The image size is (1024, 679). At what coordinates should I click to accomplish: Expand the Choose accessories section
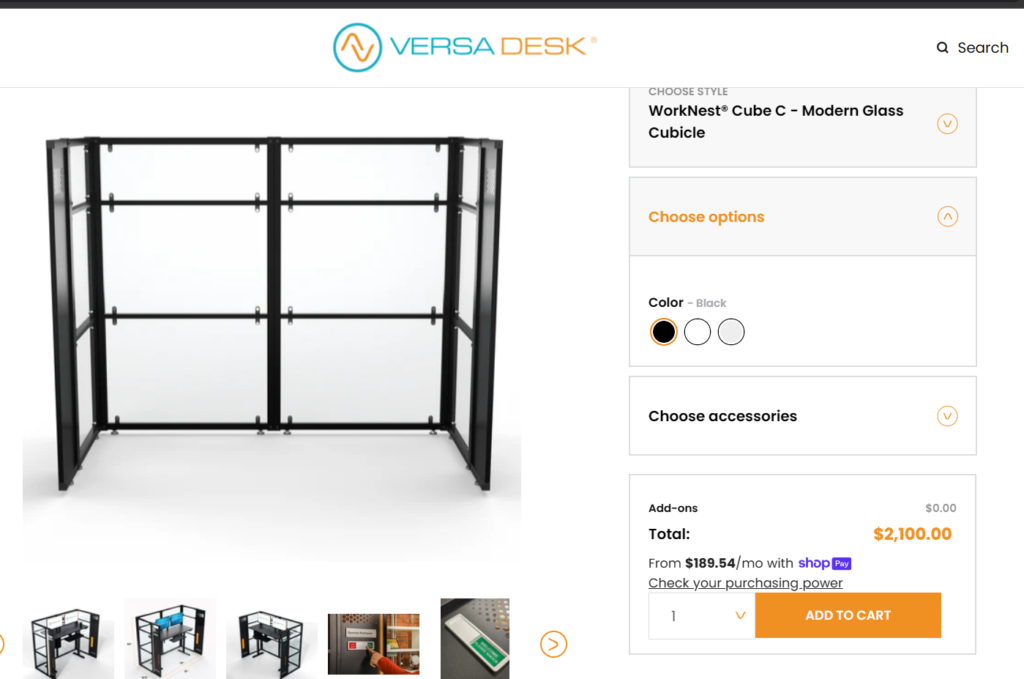click(x=803, y=416)
